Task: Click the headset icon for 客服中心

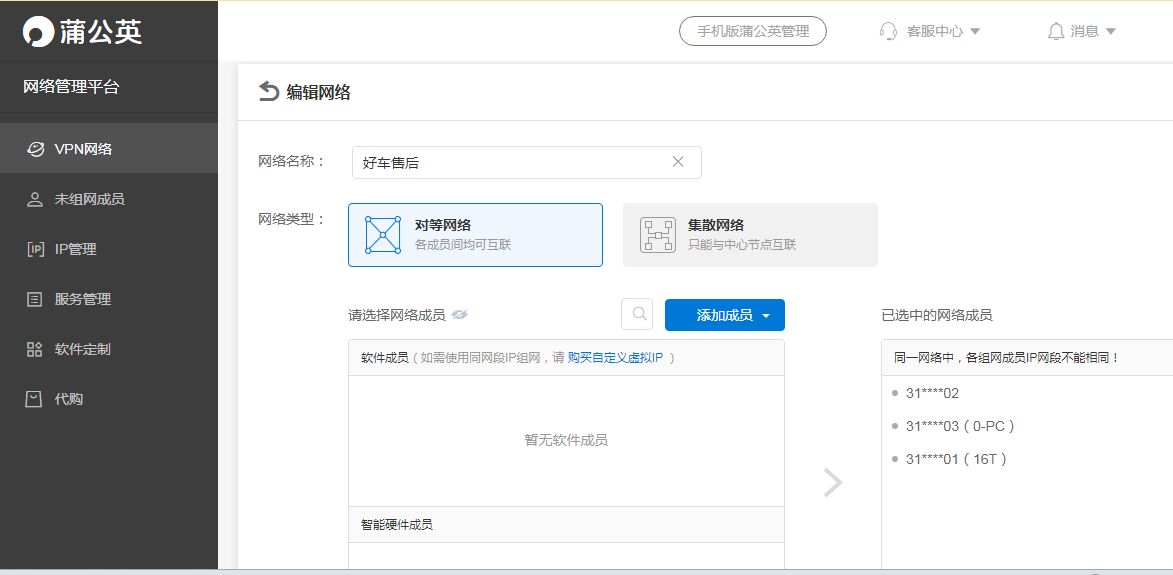Action: [x=888, y=31]
